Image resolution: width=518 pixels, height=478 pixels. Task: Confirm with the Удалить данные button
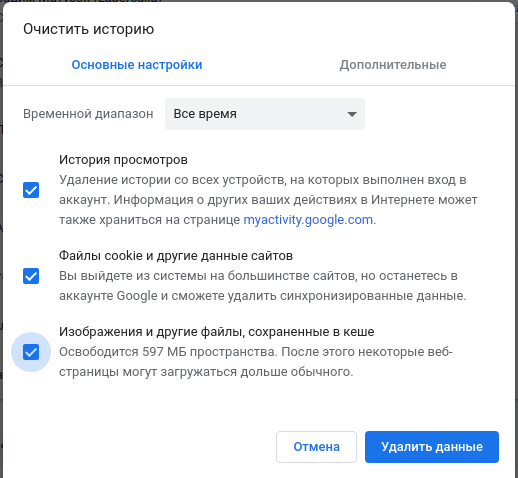click(x=432, y=447)
